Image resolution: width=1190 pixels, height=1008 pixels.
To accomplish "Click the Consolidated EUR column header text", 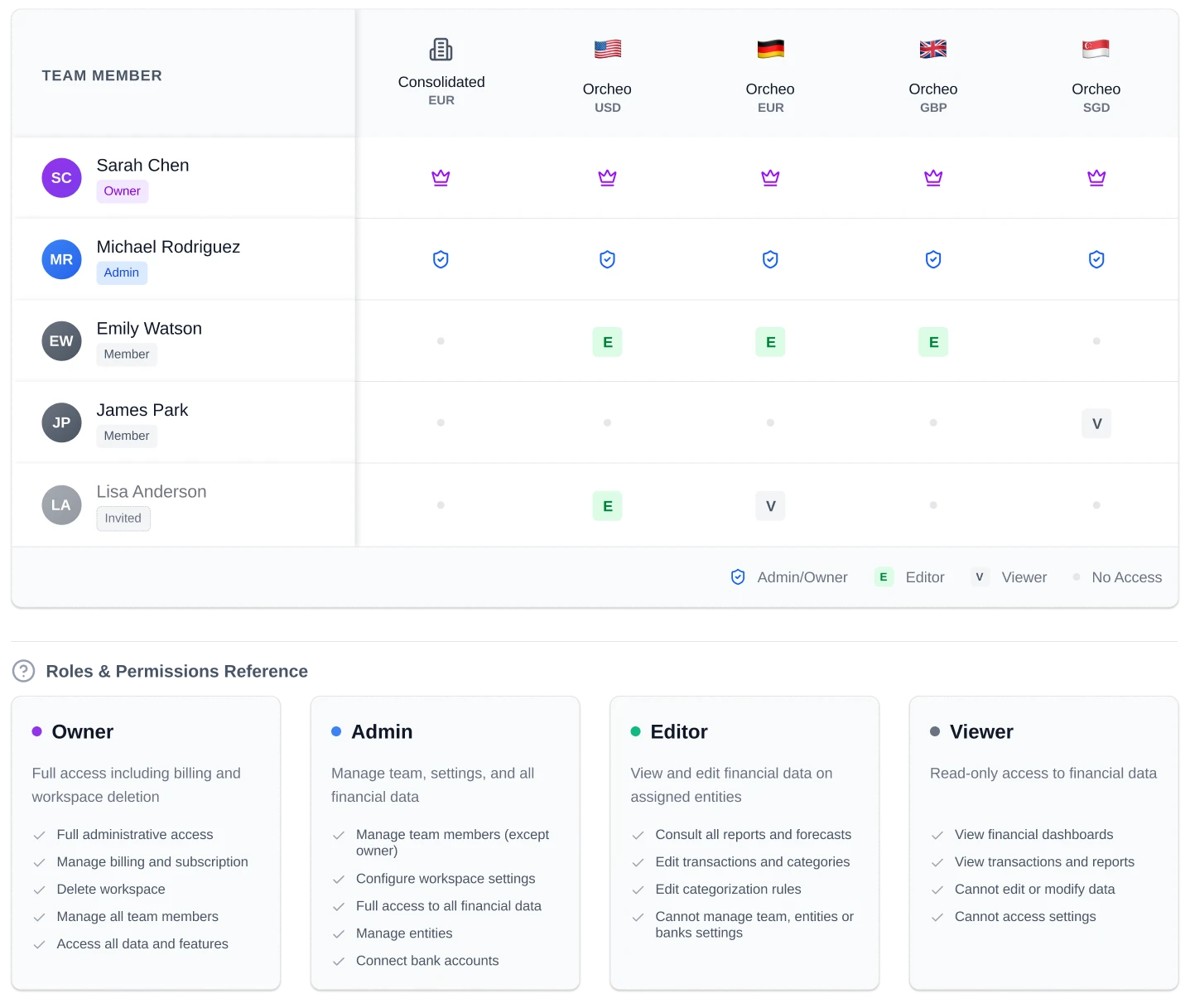I will (441, 90).
